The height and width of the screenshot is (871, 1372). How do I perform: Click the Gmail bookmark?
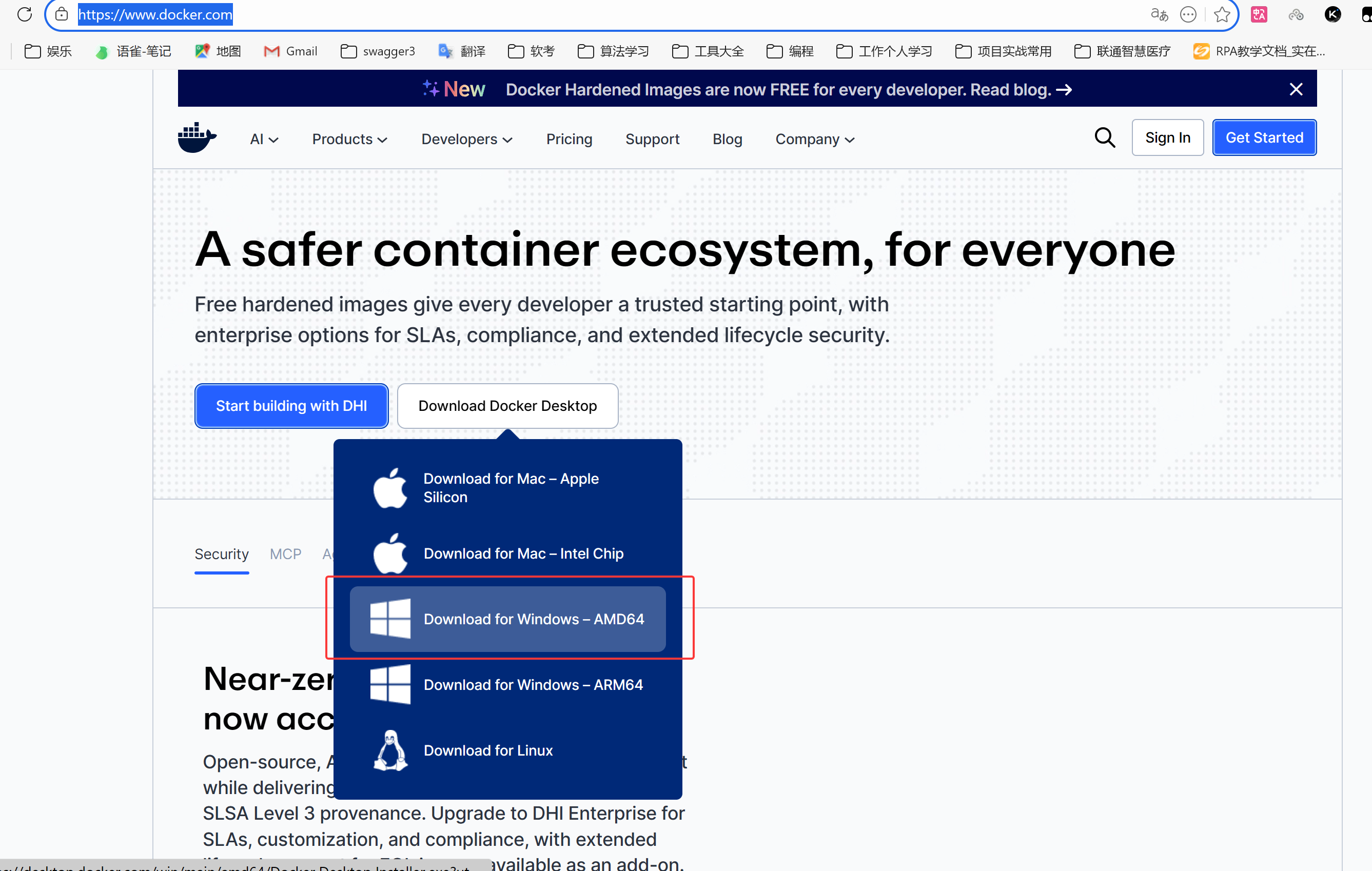click(290, 51)
